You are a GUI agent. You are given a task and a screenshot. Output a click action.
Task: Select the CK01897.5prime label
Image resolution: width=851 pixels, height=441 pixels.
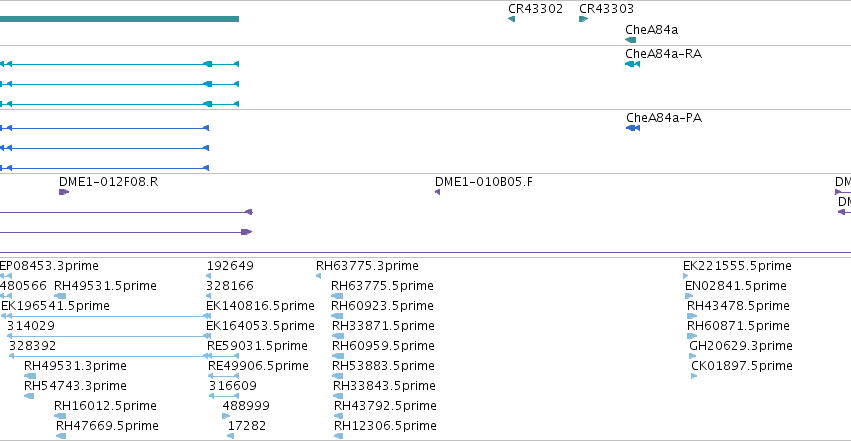[742, 366]
